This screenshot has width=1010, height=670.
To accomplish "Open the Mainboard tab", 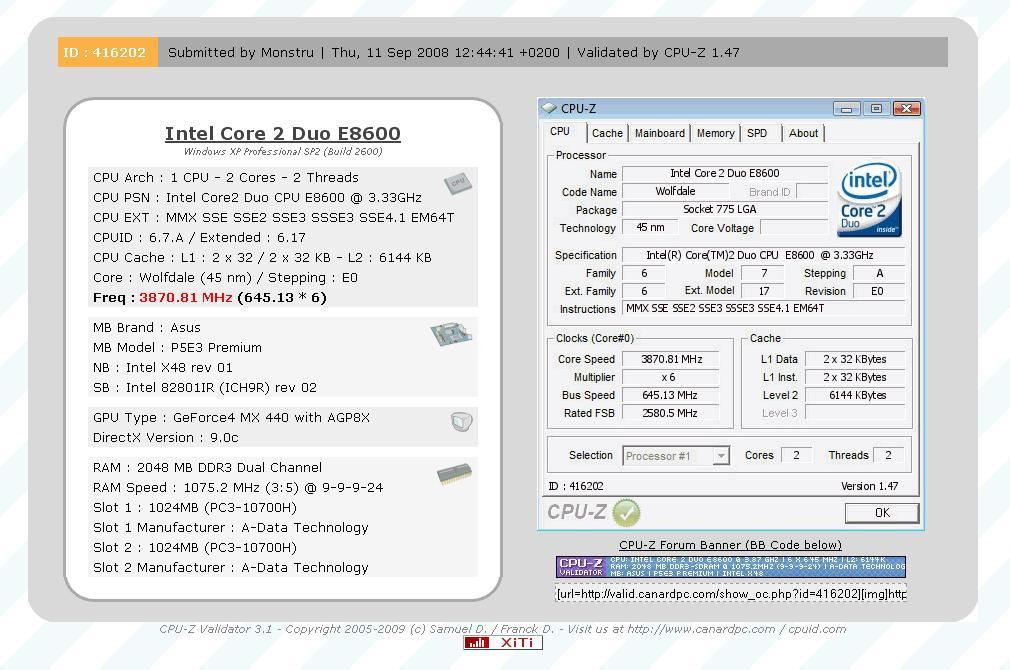I will tap(660, 133).
